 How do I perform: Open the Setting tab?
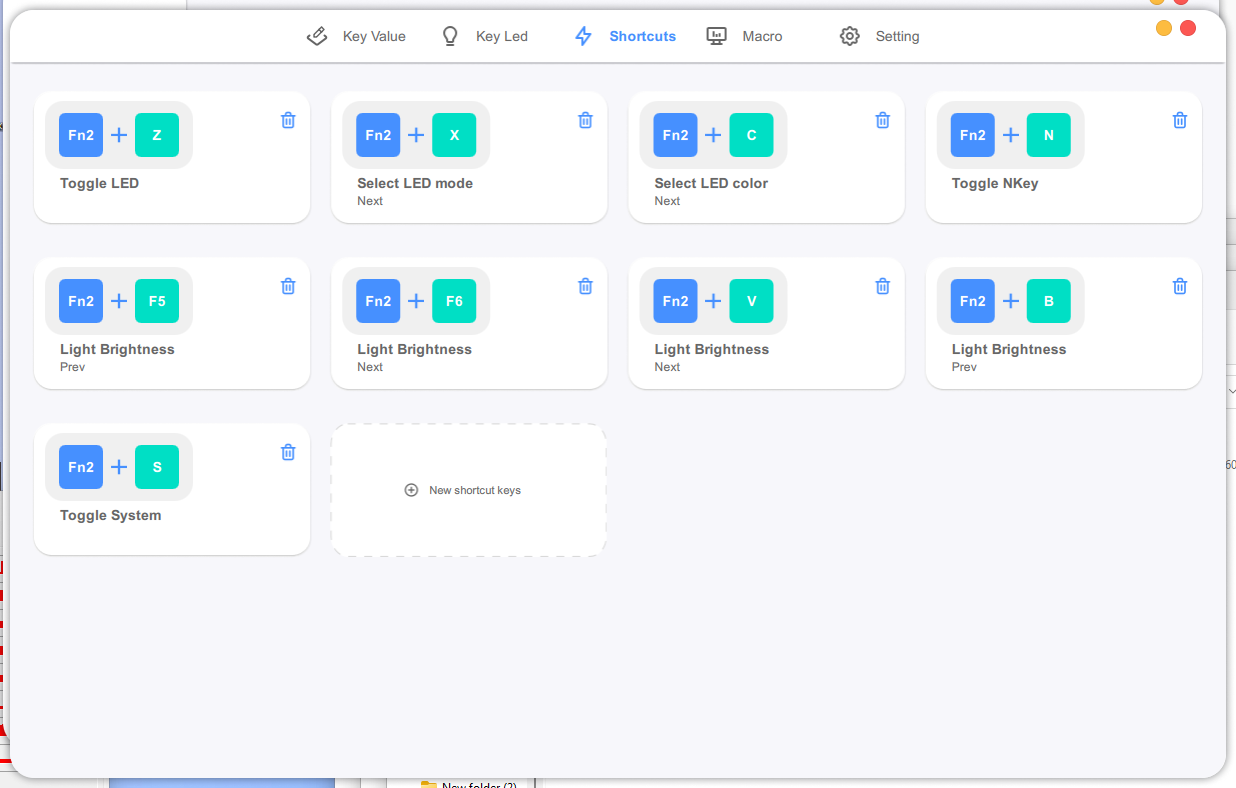coord(880,36)
